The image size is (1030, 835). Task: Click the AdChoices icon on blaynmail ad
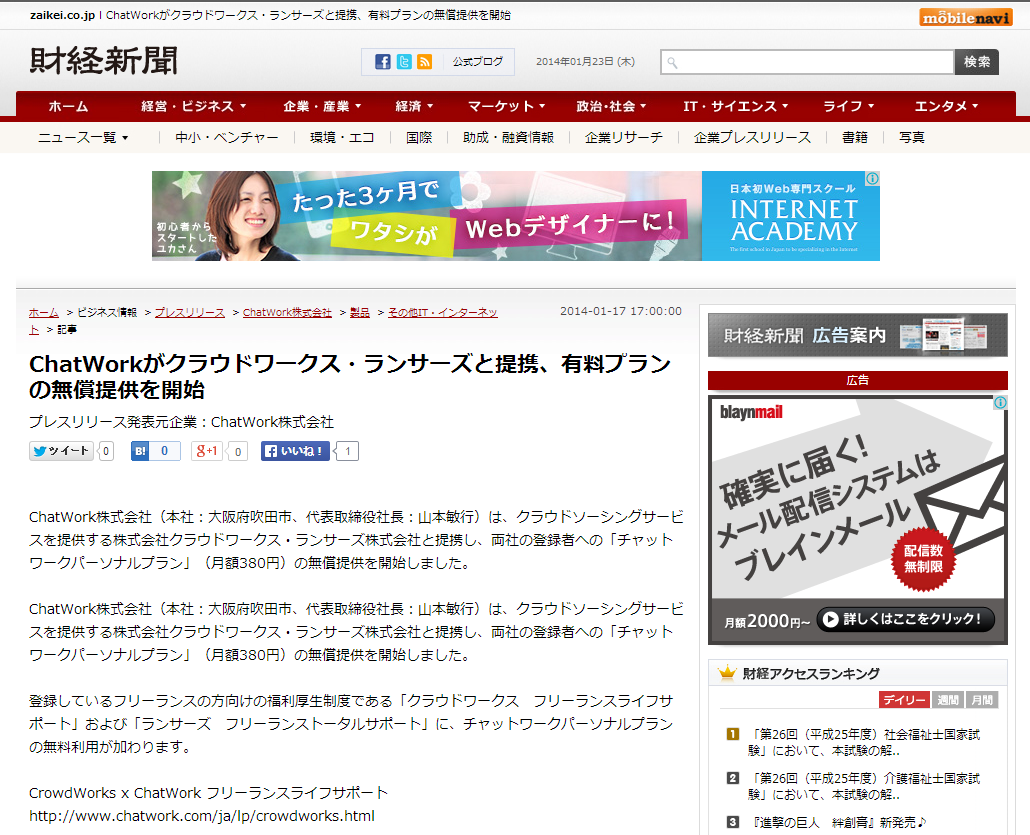coord(1000,403)
